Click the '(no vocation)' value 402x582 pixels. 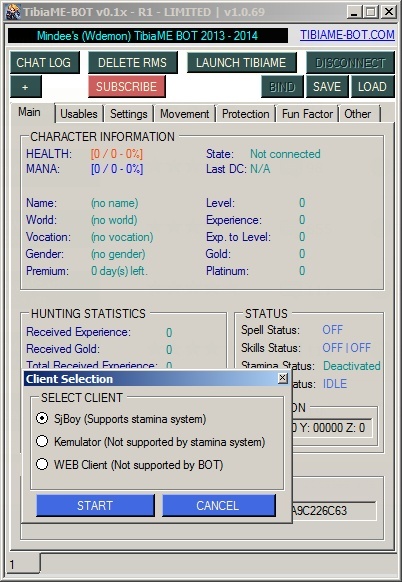122,237
